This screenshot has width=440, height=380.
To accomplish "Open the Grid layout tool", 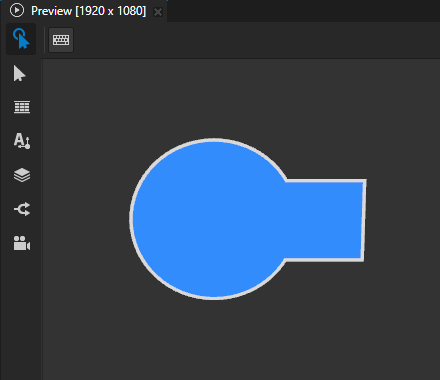I will [x=22, y=107].
